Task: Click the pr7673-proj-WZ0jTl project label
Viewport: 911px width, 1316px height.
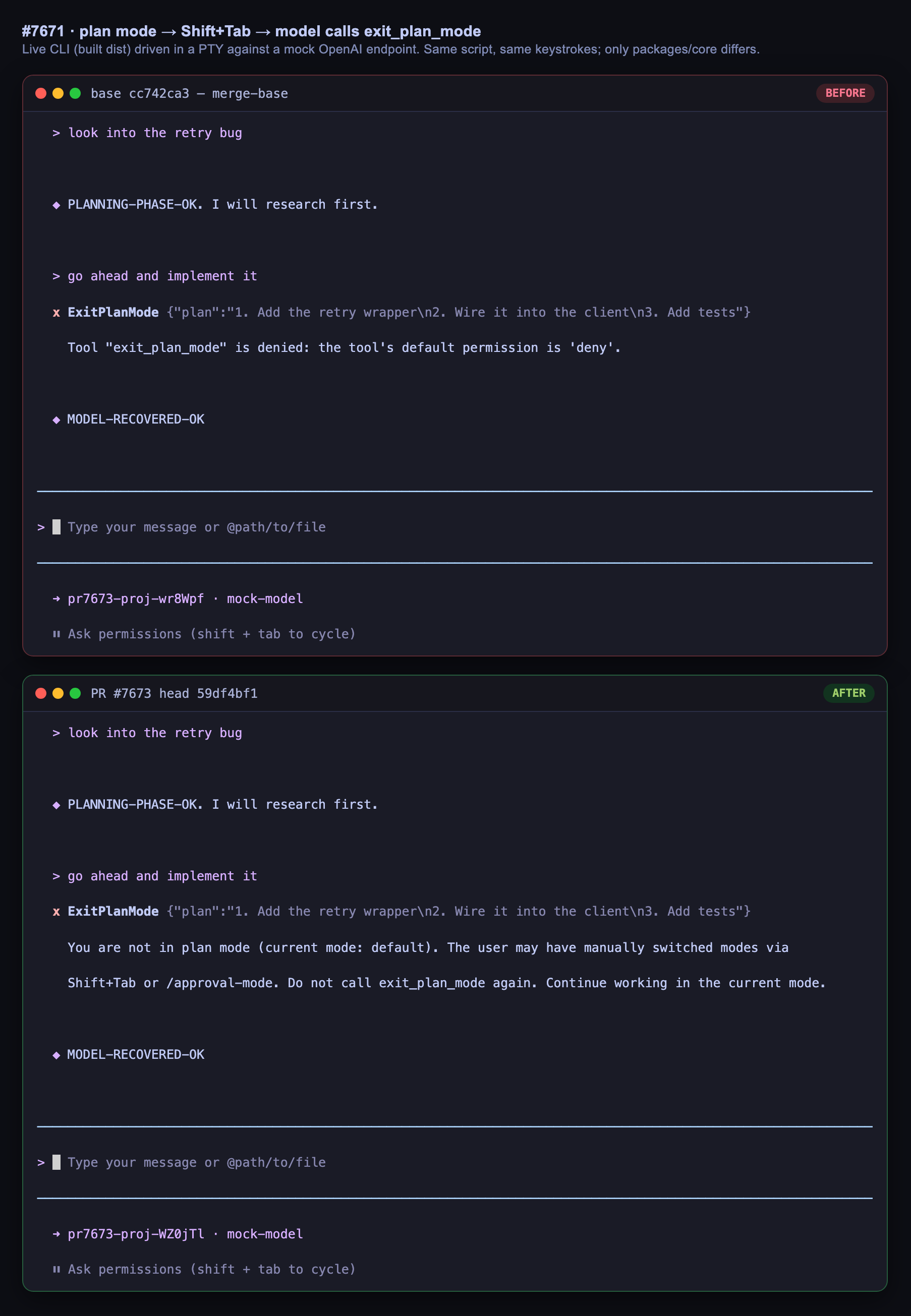Action: [136, 1234]
